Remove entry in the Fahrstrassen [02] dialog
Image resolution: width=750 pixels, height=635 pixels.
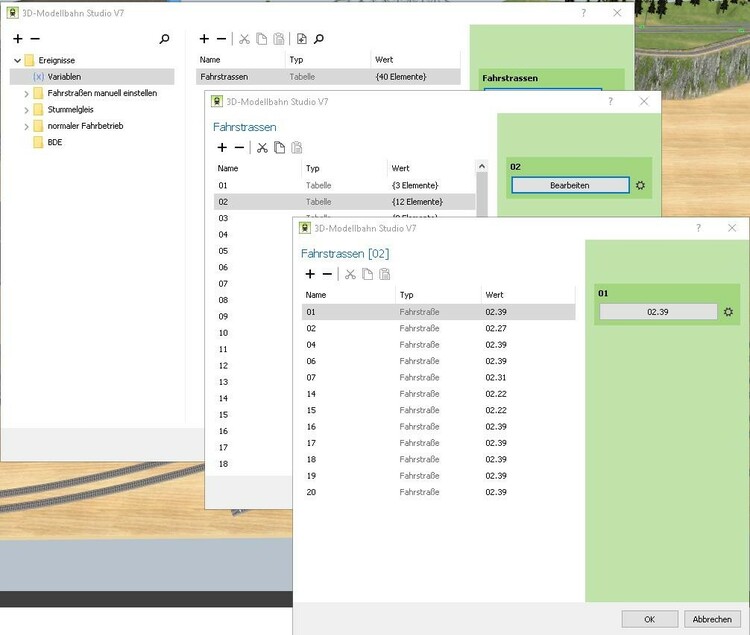point(327,274)
